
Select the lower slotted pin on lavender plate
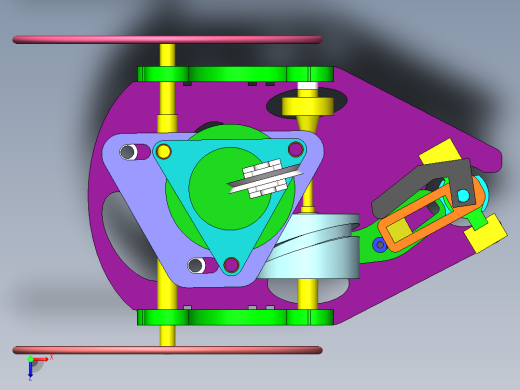(x=196, y=265)
